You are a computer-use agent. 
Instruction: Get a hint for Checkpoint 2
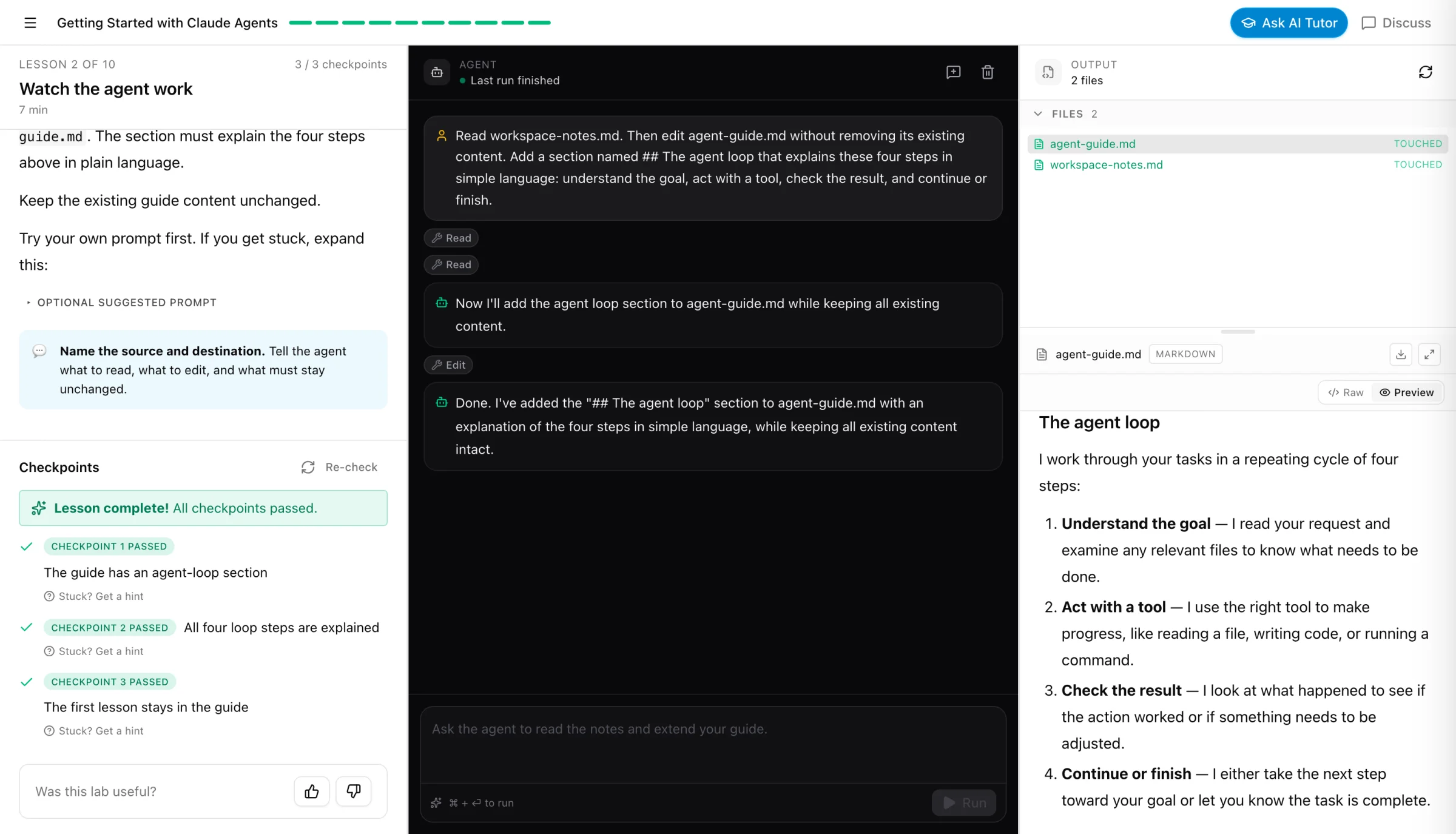[x=93, y=651]
